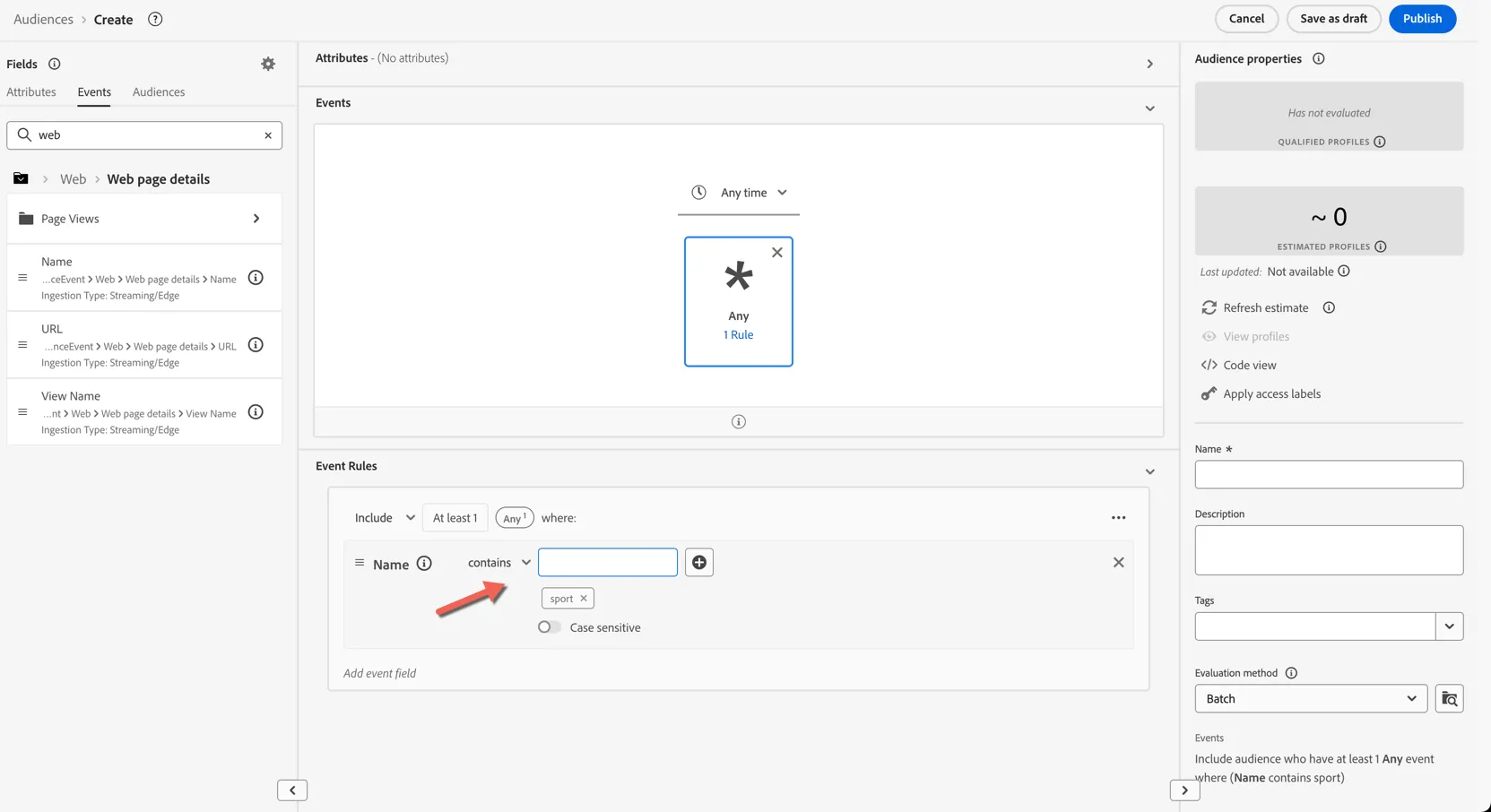Publish the audience
The width and height of the screenshot is (1491, 812).
[1422, 19]
